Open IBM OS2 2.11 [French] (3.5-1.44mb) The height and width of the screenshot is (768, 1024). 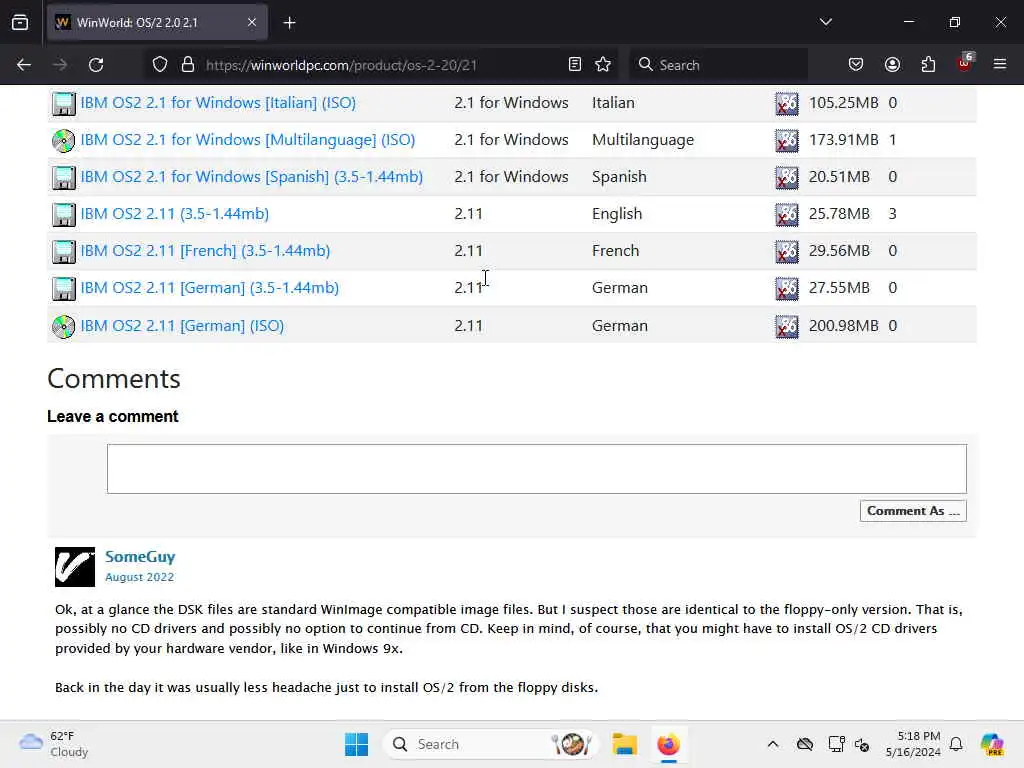(x=205, y=251)
